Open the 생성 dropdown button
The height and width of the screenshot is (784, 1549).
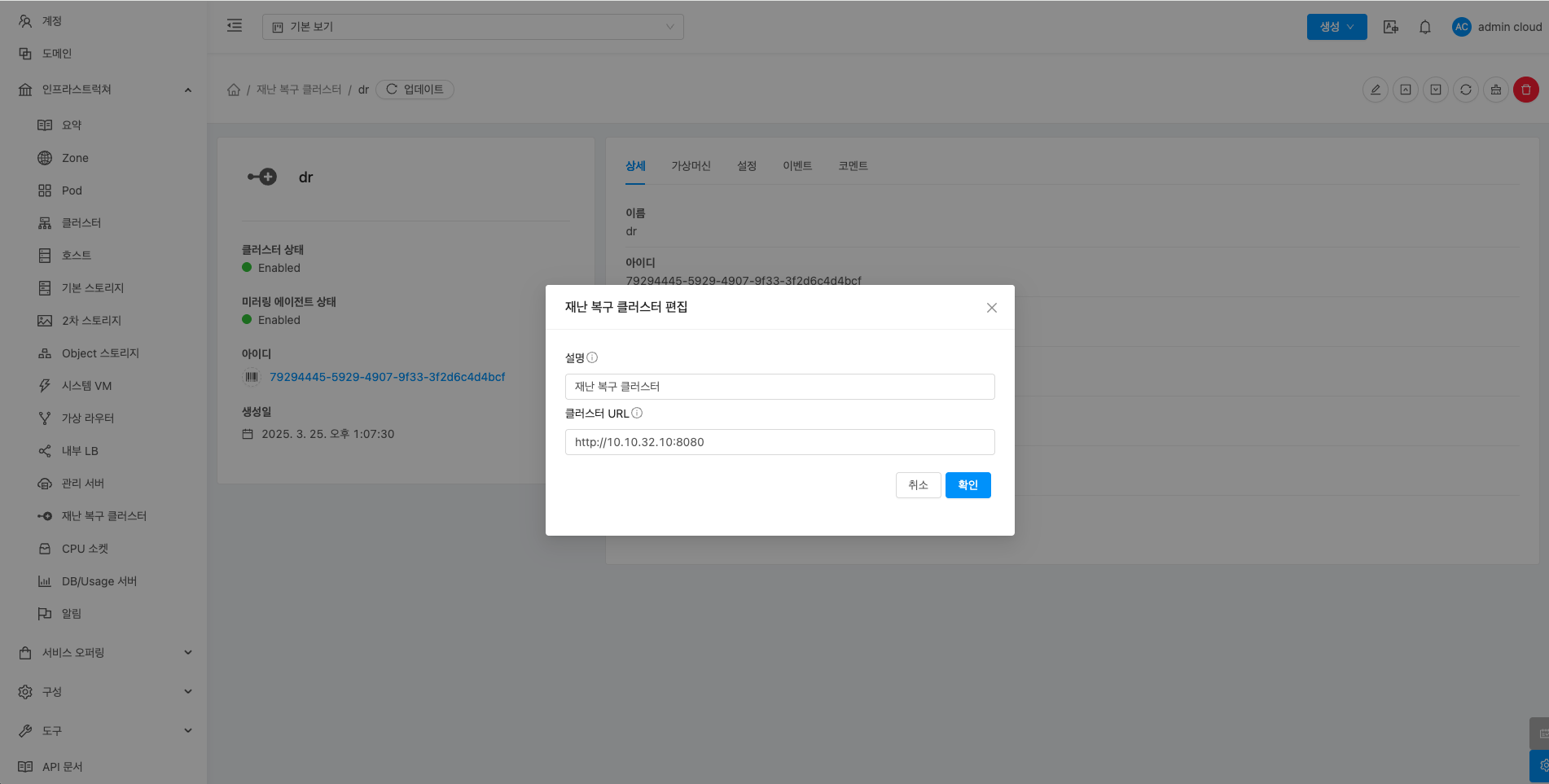(x=1336, y=27)
